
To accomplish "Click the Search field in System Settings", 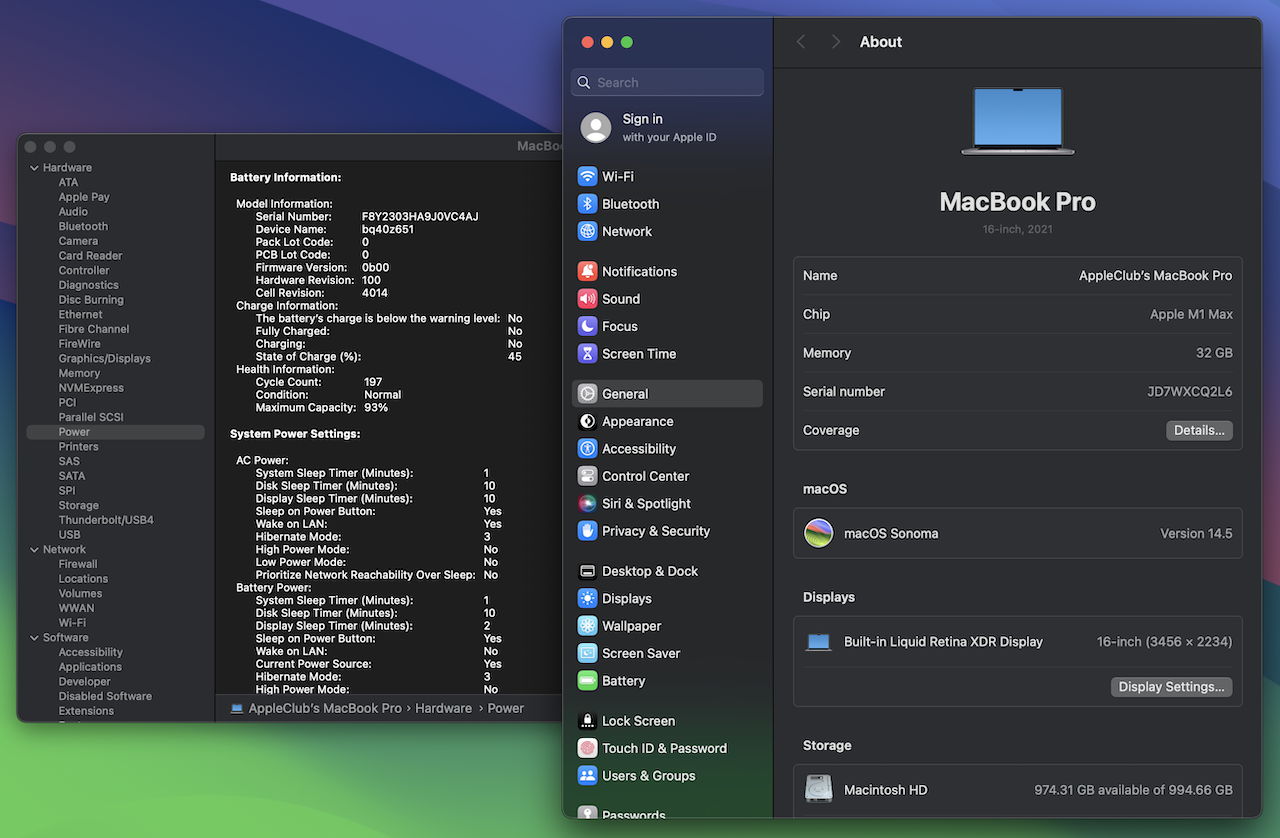I will click(x=667, y=82).
